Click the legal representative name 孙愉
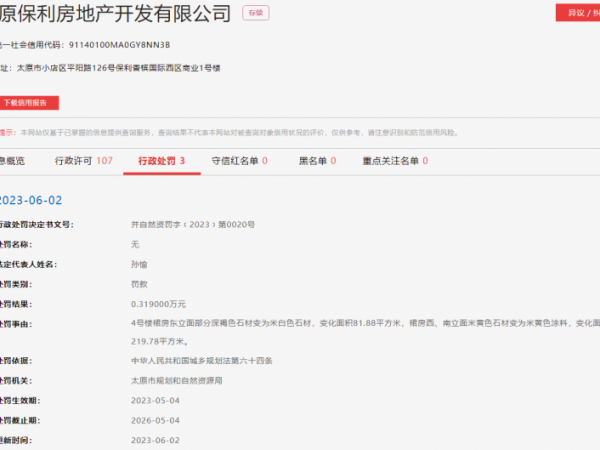This screenshot has height=450, width=600. coord(141,264)
